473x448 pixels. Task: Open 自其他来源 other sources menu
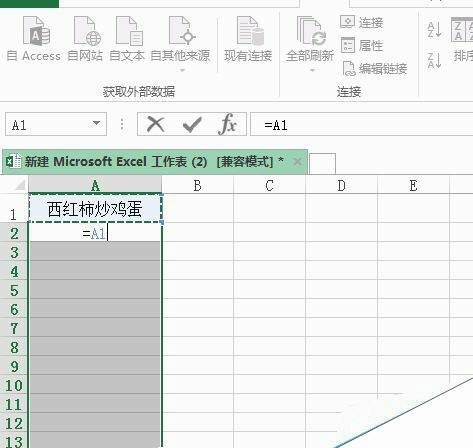tap(180, 43)
